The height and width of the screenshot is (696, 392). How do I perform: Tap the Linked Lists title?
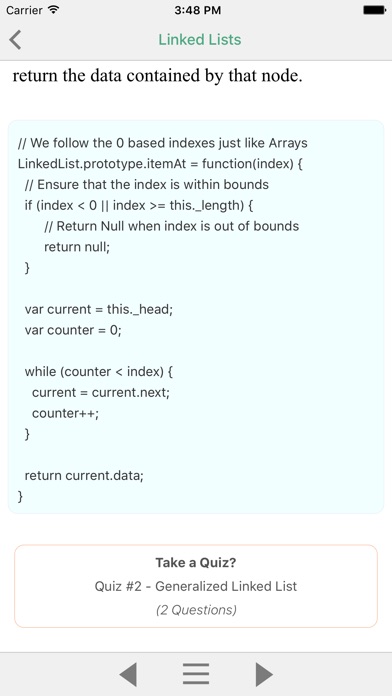[200, 40]
